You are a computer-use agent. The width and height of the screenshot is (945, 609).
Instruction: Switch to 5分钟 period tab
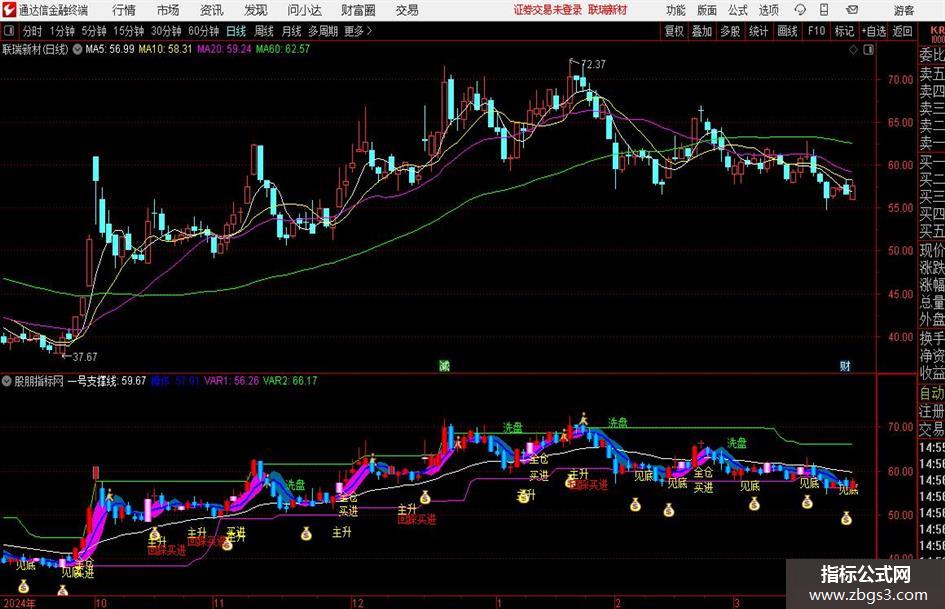pos(94,31)
